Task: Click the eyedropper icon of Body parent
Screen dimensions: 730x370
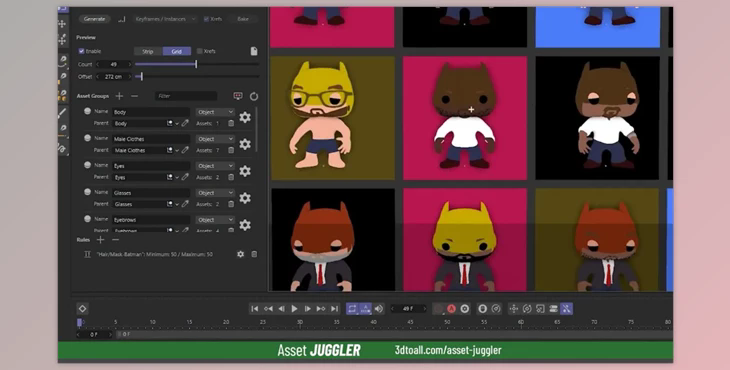Action: point(185,123)
